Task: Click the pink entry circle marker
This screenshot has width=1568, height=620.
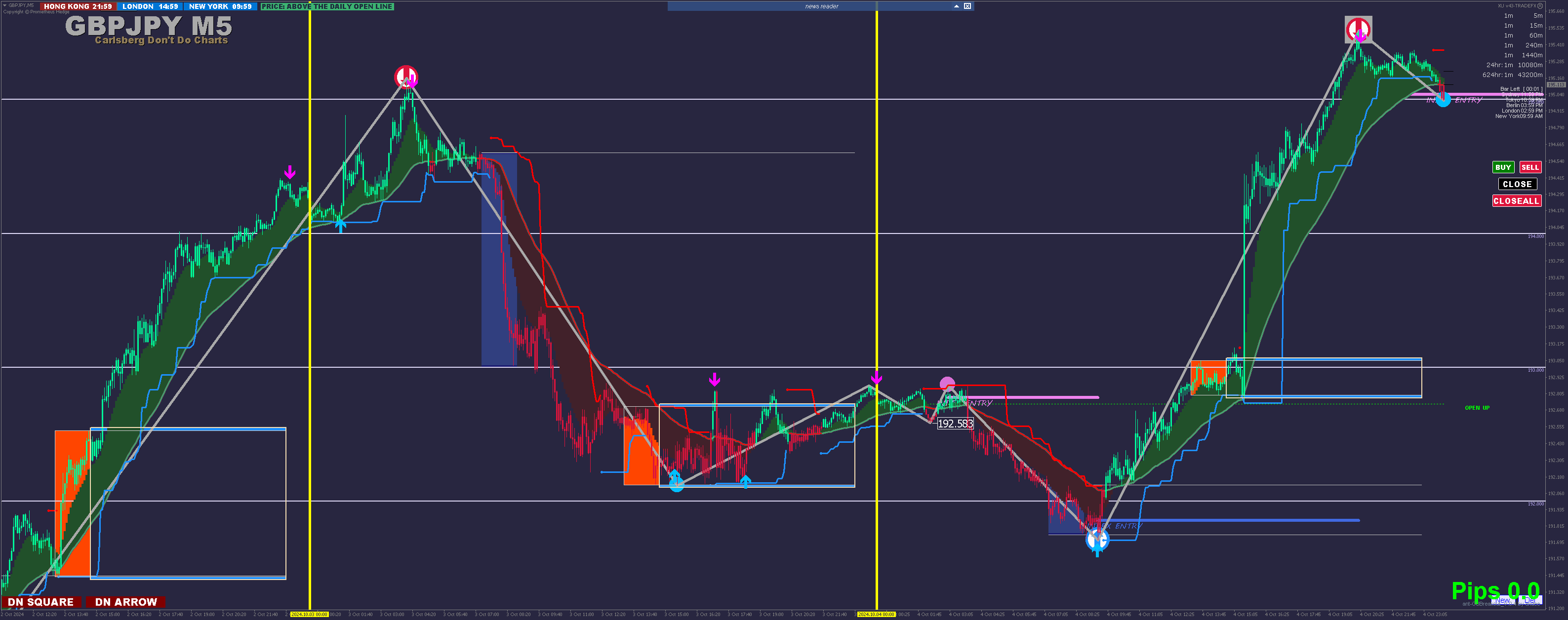Action: pos(947,384)
